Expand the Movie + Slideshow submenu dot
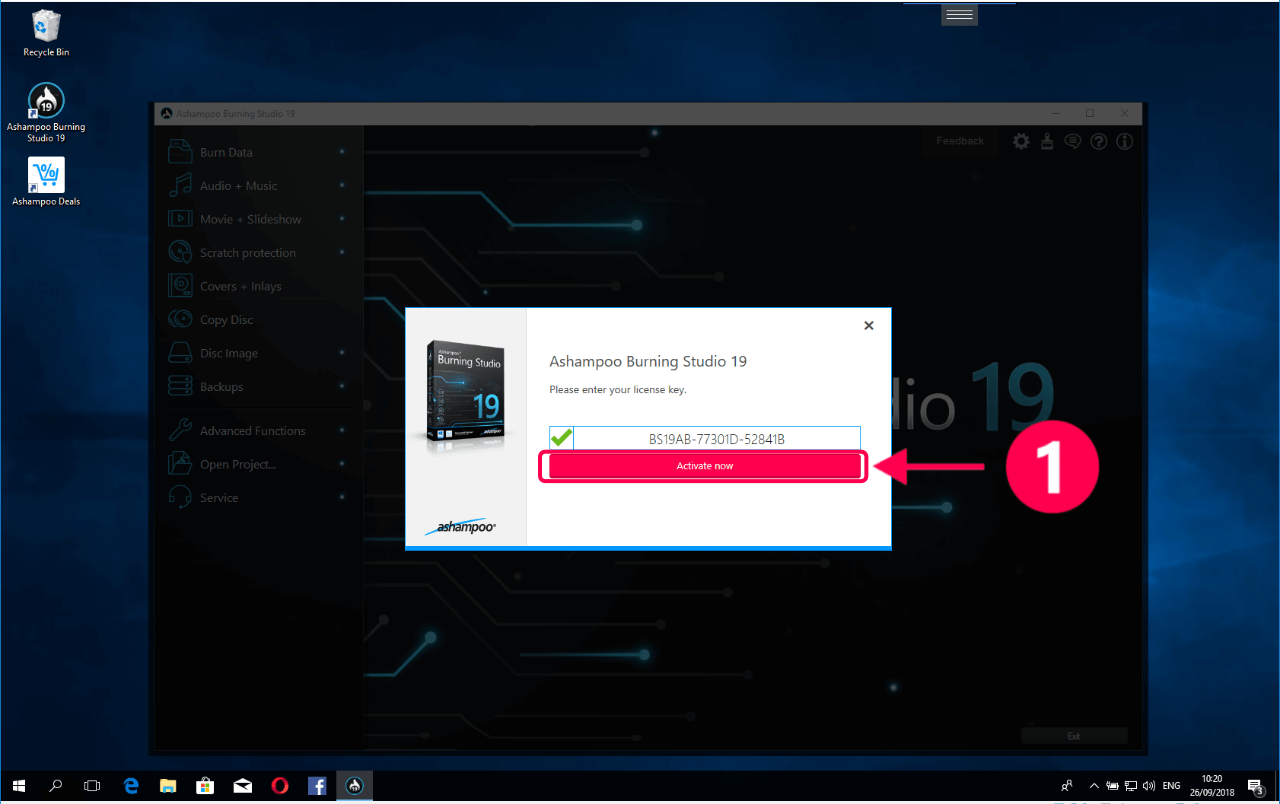This screenshot has width=1280, height=804. (342, 219)
